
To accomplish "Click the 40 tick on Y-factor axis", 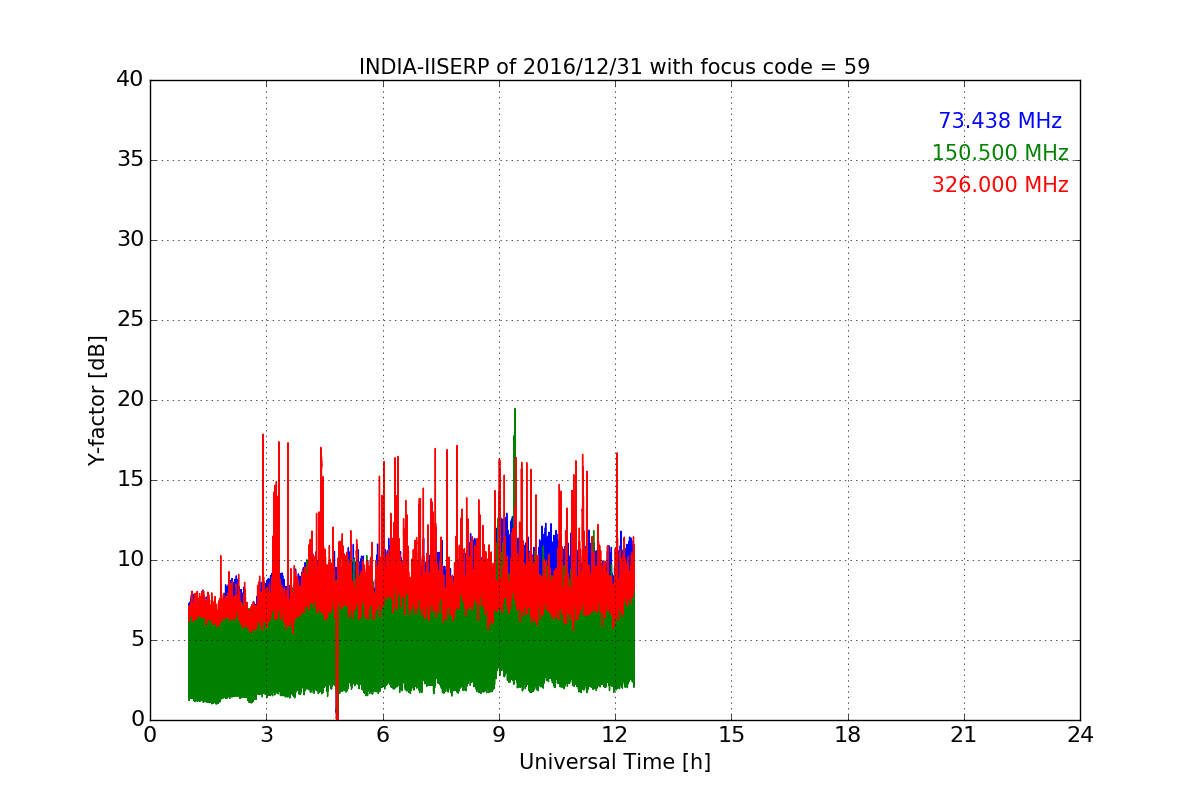I will point(129,80).
